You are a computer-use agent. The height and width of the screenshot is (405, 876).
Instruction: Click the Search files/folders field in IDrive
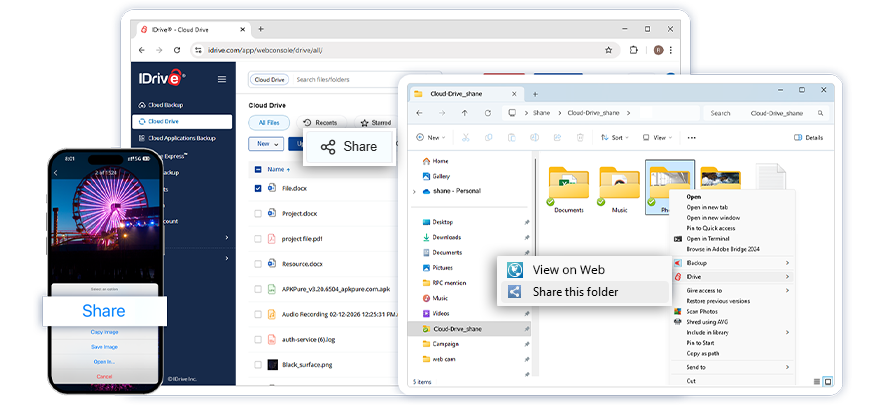[x=366, y=79]
